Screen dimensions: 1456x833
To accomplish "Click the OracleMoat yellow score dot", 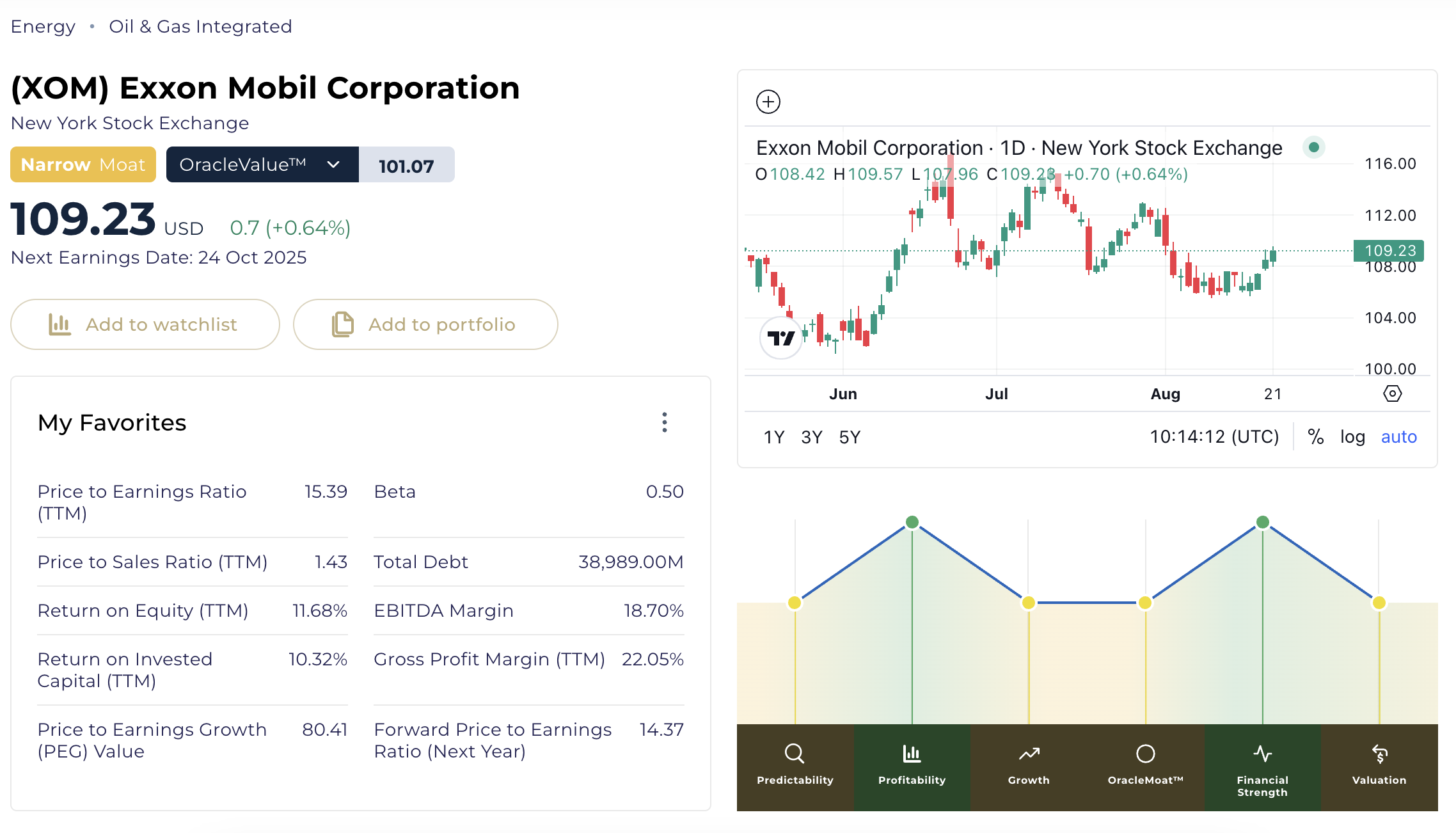I will click(1145, 603).
